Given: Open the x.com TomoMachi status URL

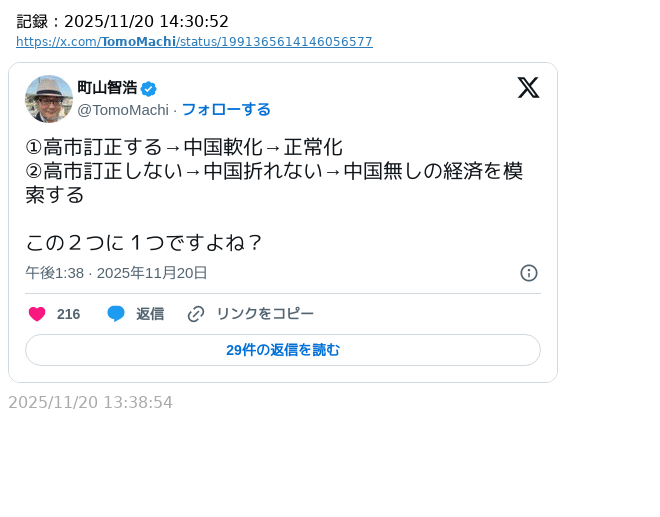Looking at the screenshot, I should [x=194, y=42].
